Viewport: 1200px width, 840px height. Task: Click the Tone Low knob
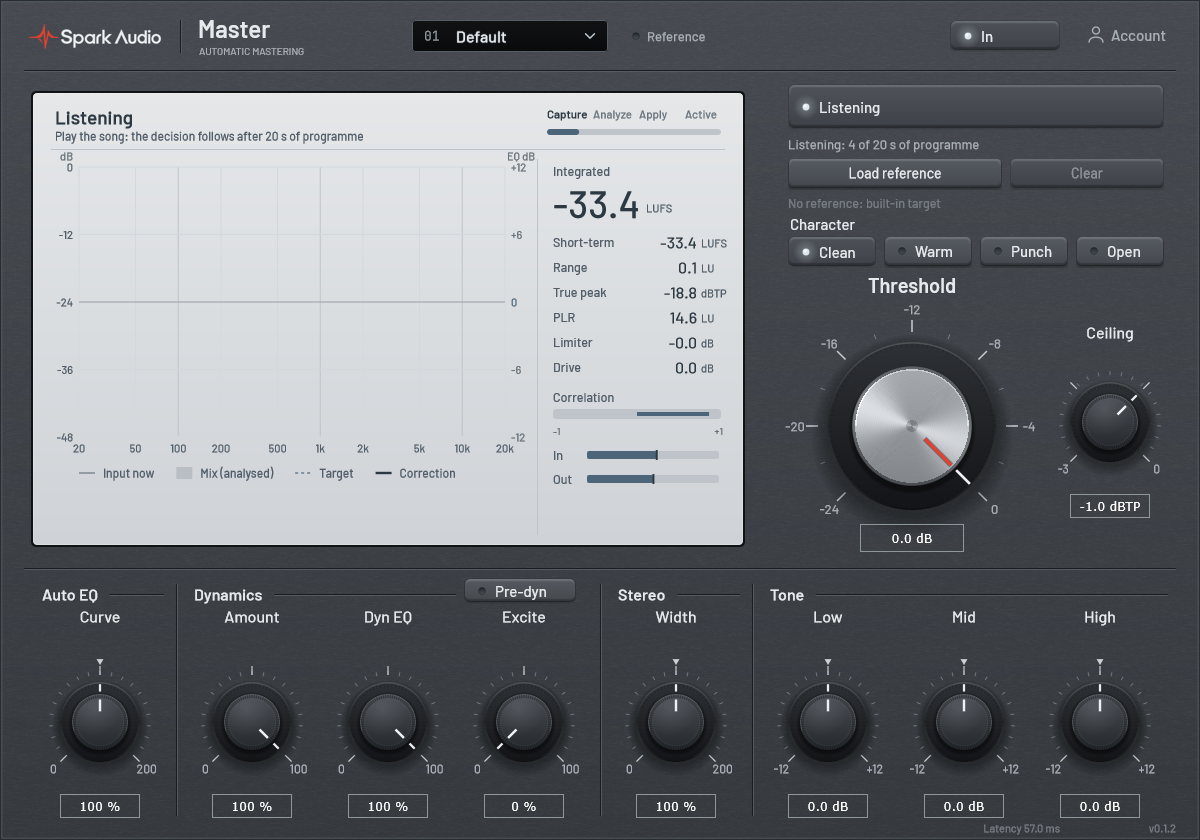(828, 720)
